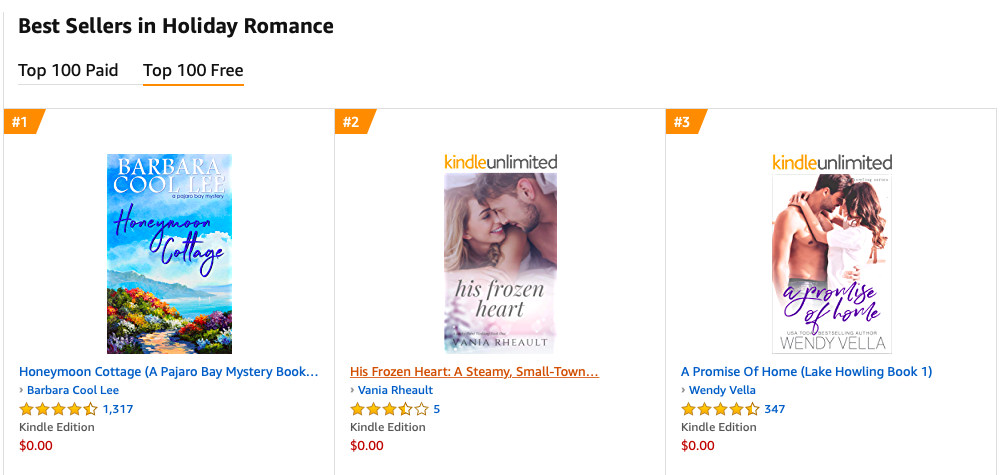Screen dimensions: 1003x475
Task: Open the A Promise of Home cover
Action: [x=831, y=263]
